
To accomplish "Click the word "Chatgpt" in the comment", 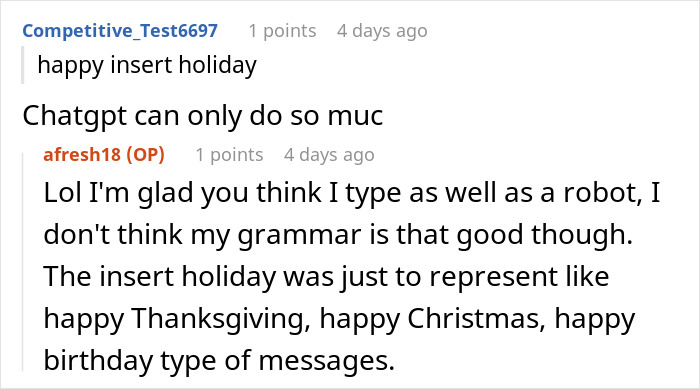I will (x=75, y=116).
